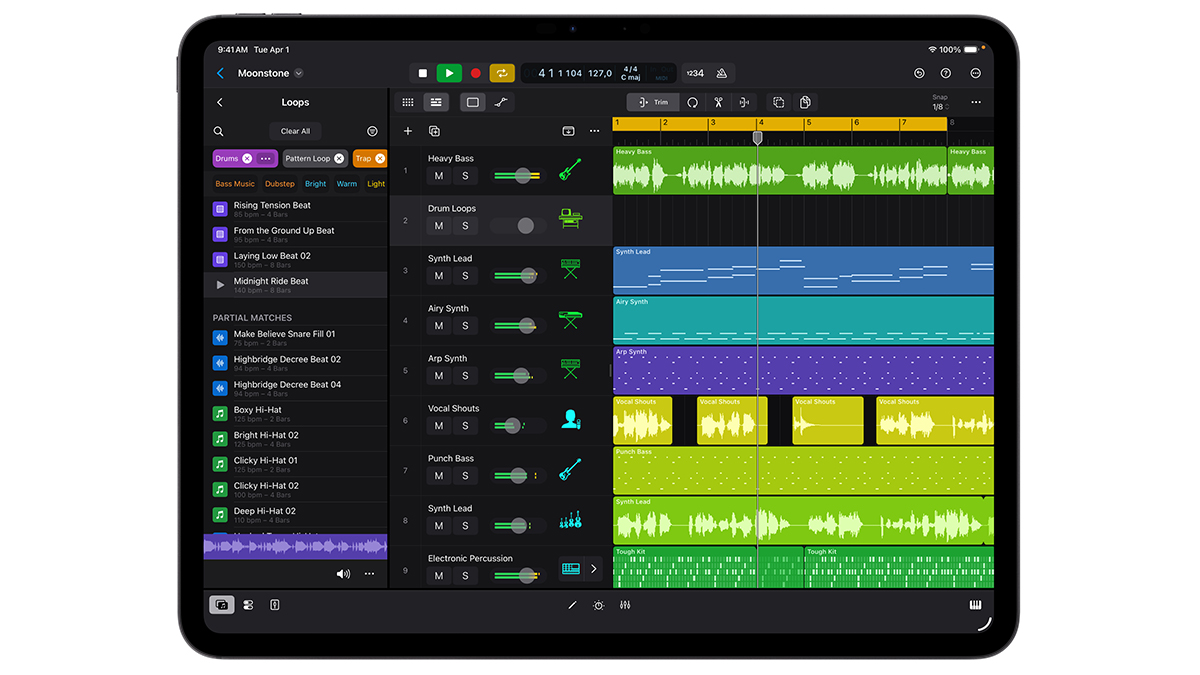
Task: Click the add track plus icon
Action: tap(407, 130)
